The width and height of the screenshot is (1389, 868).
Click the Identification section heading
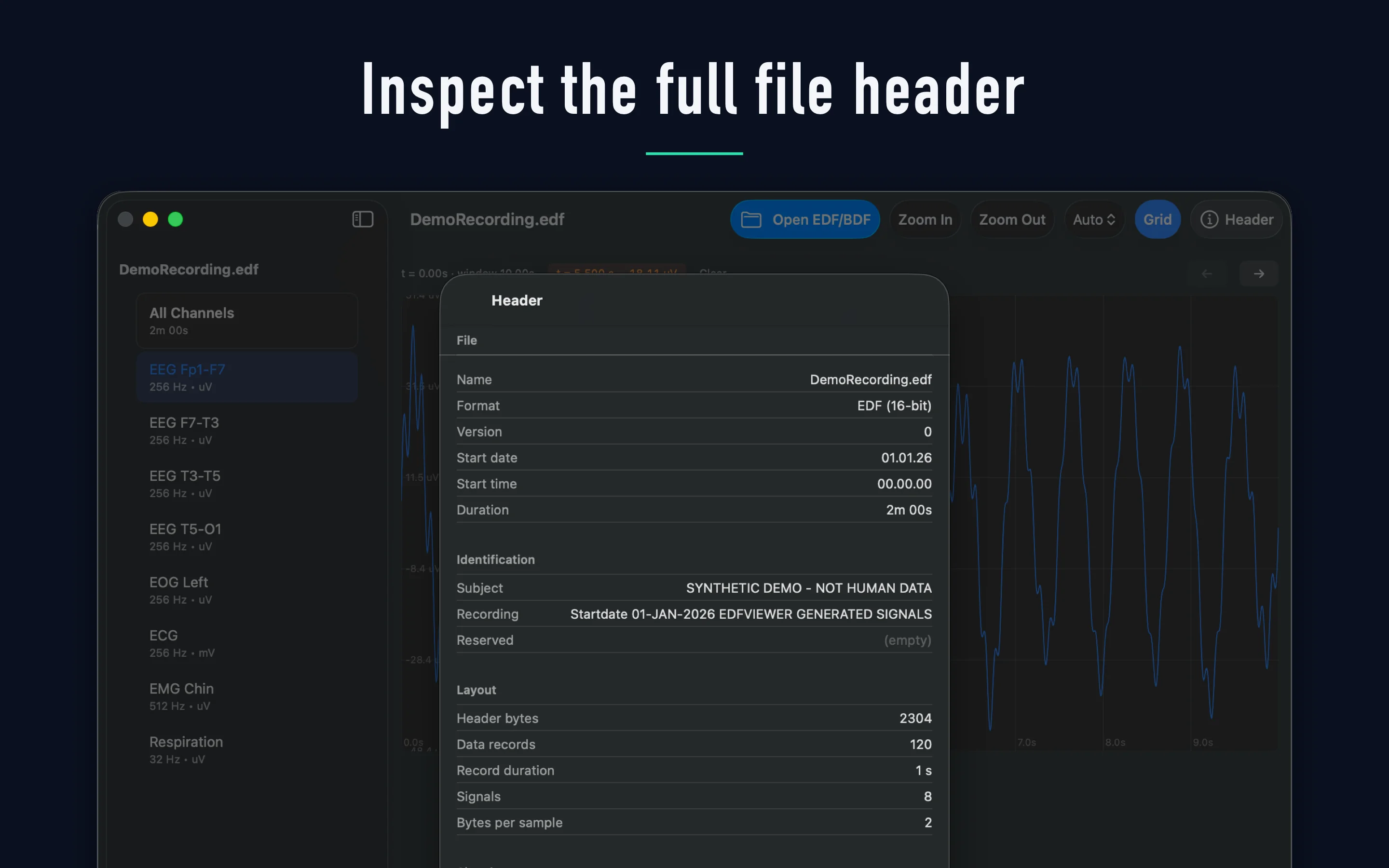pos(495,560)
